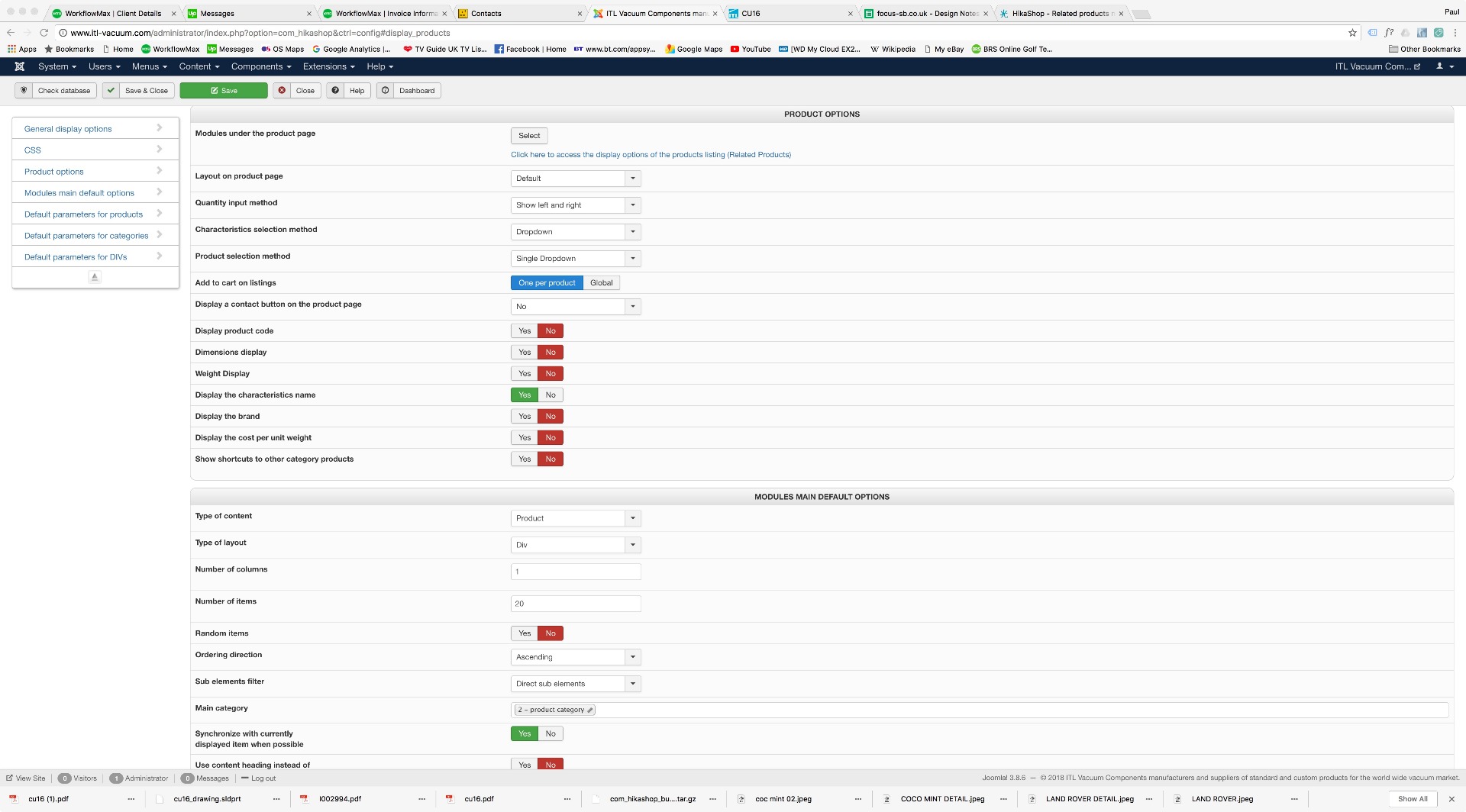Reload the page with the refresh icon

pos(44,33)
